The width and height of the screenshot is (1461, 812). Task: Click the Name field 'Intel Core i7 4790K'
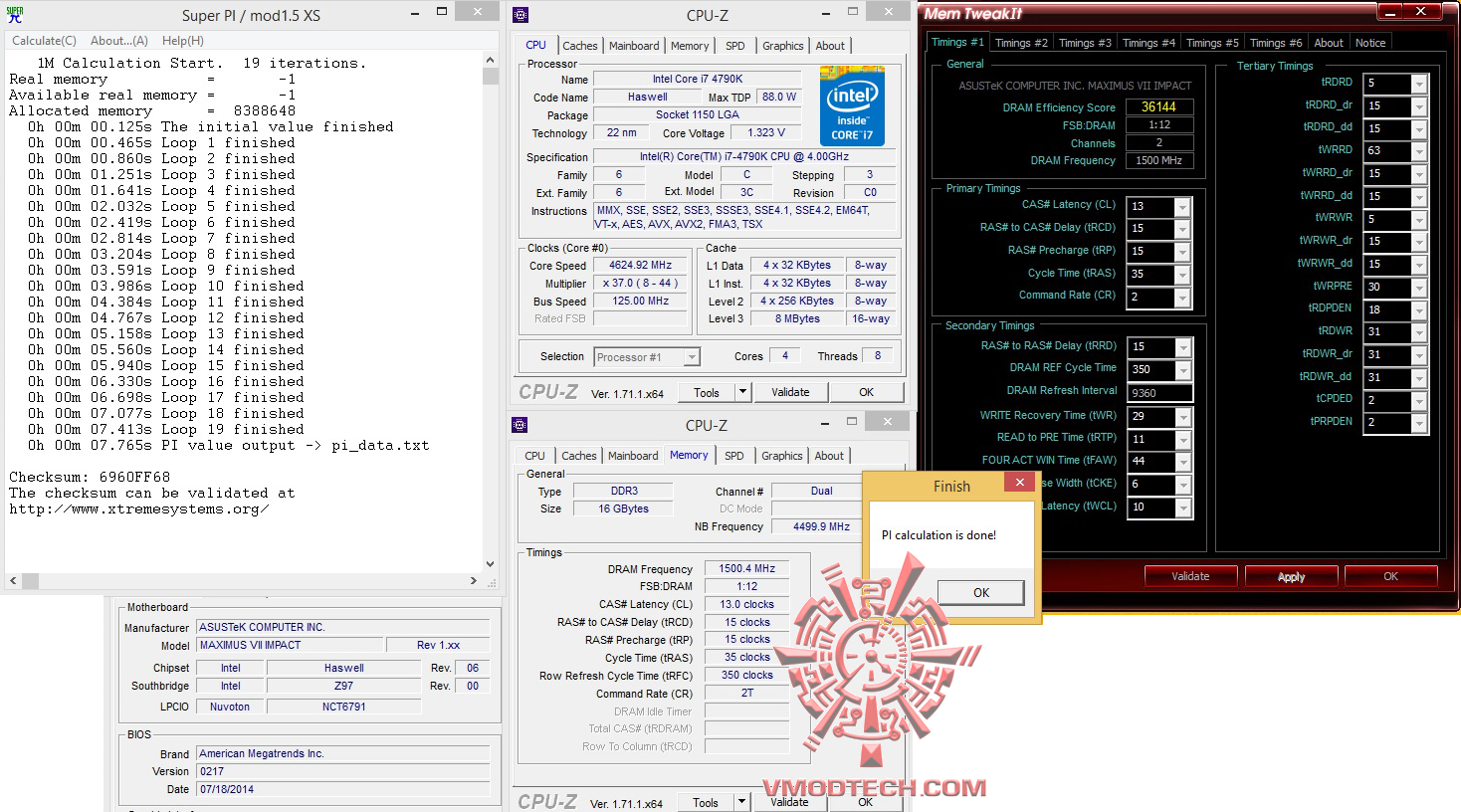(x=698, y=80)
